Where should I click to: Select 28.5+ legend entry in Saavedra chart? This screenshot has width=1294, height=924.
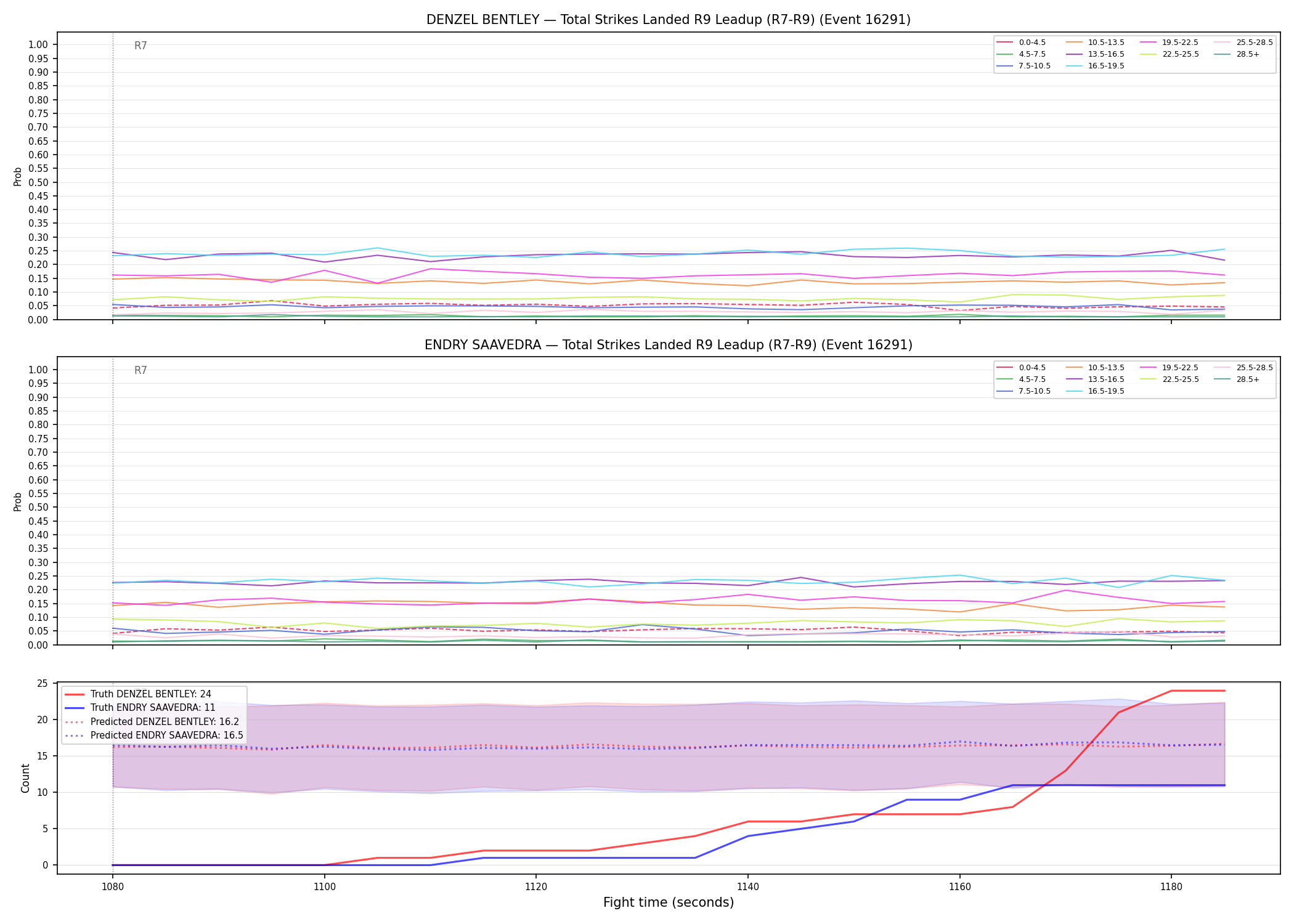click(x=1237, y=379)
